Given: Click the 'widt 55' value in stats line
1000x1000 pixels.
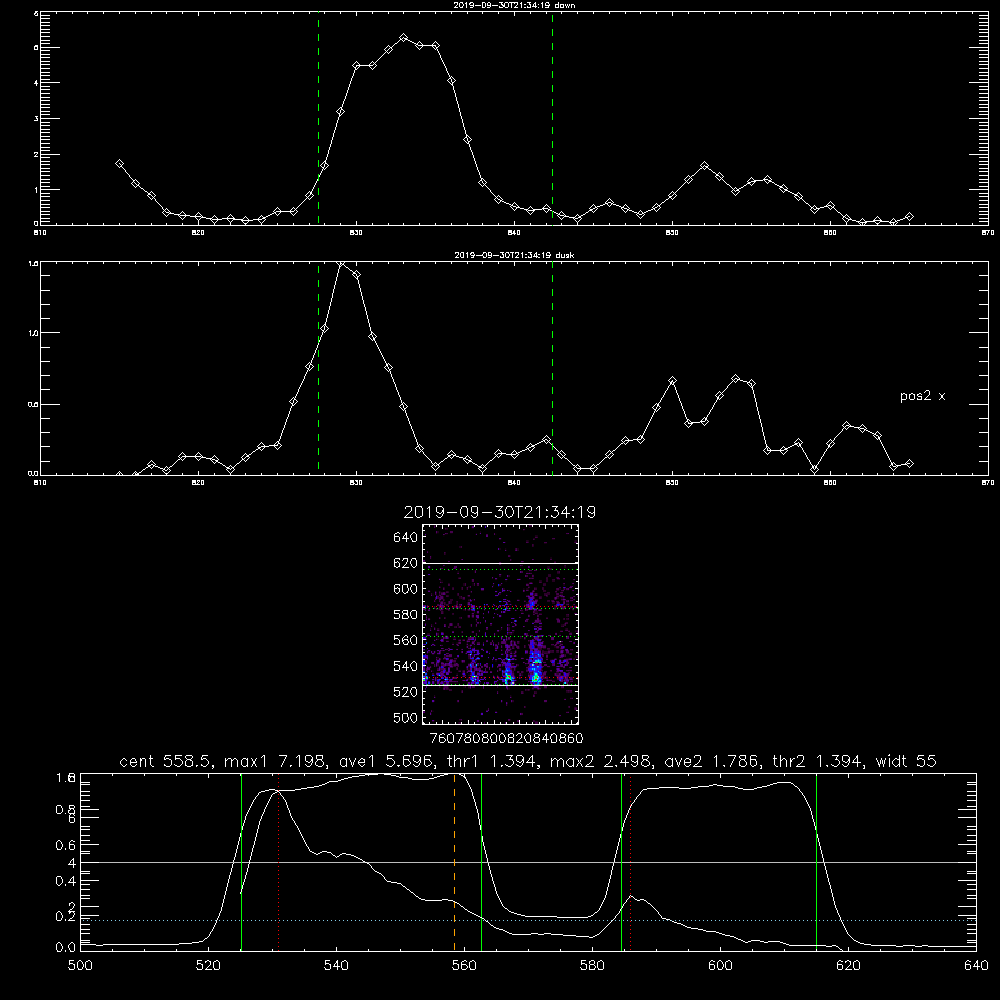Looking at the screenshot, I should pyautogui.click(x=906, y=761).
